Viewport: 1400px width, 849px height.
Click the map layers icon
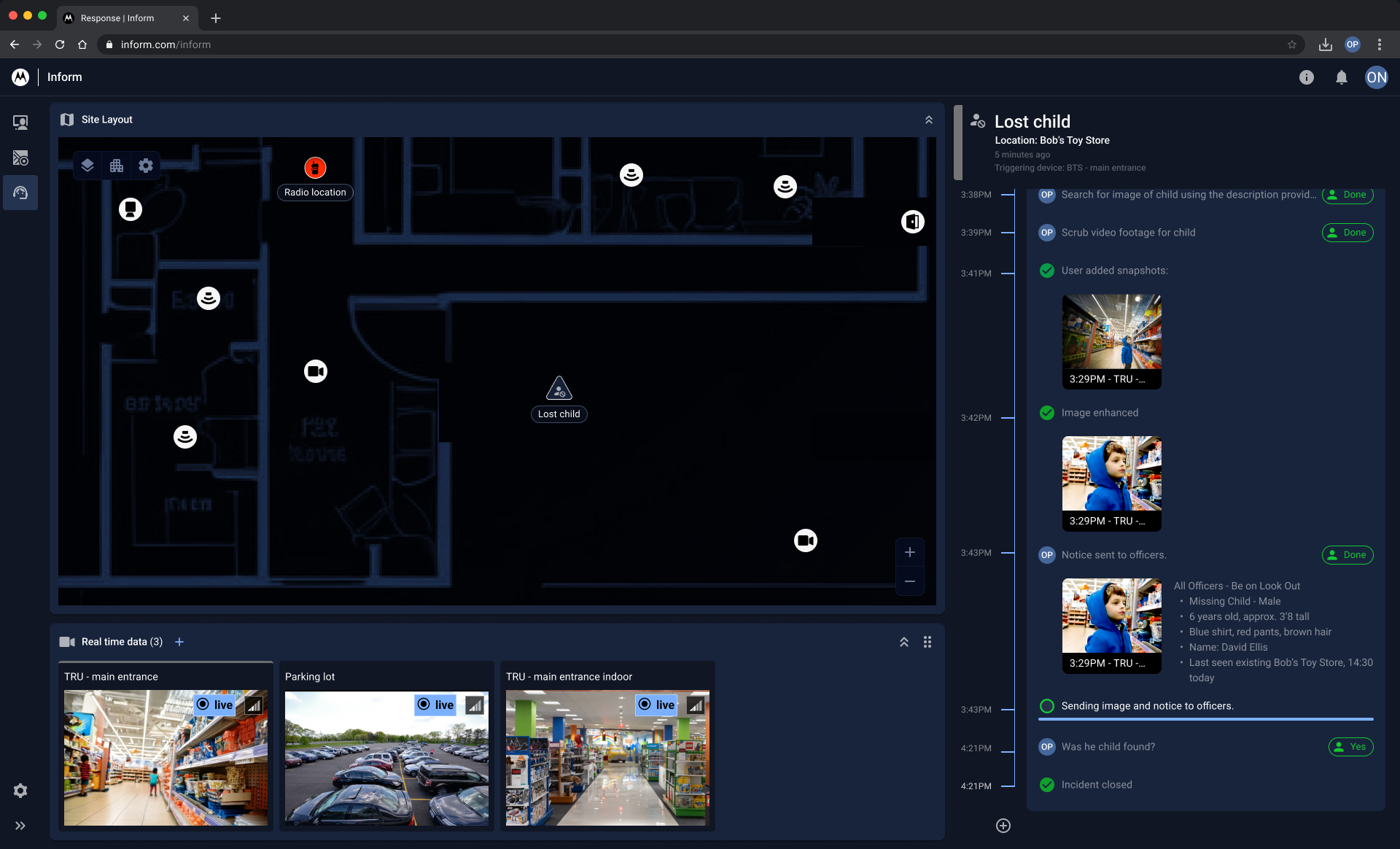pyautogui.click(x=87, y=166)
